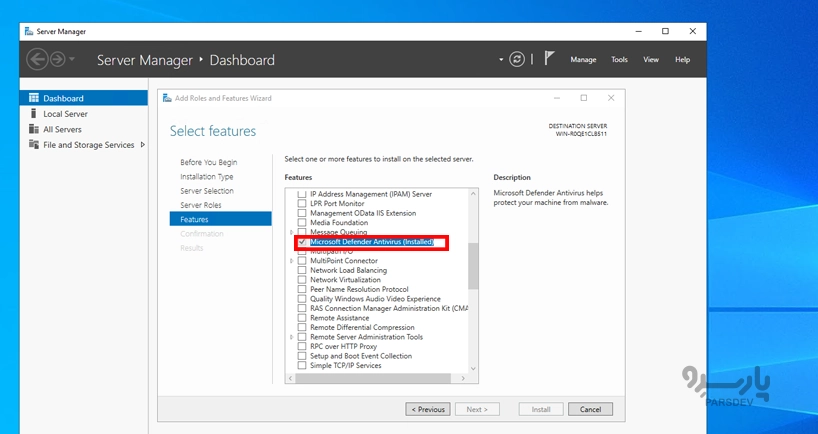
Task: Click horizontal scrollbar right arrow
Action: click(x=463, y=378)
